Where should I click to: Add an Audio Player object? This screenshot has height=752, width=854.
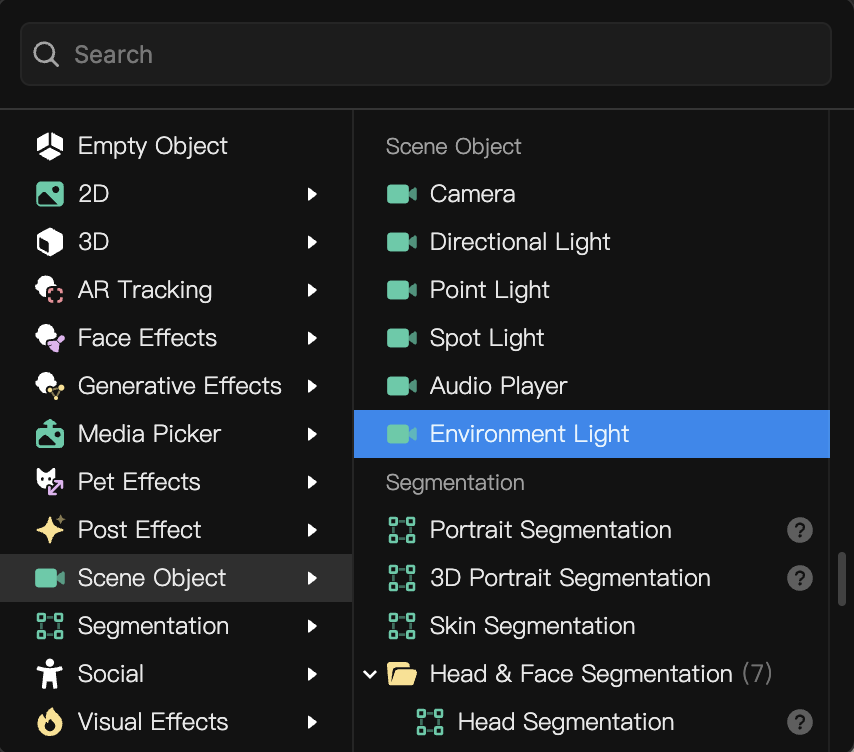click(x=591, y=386)
